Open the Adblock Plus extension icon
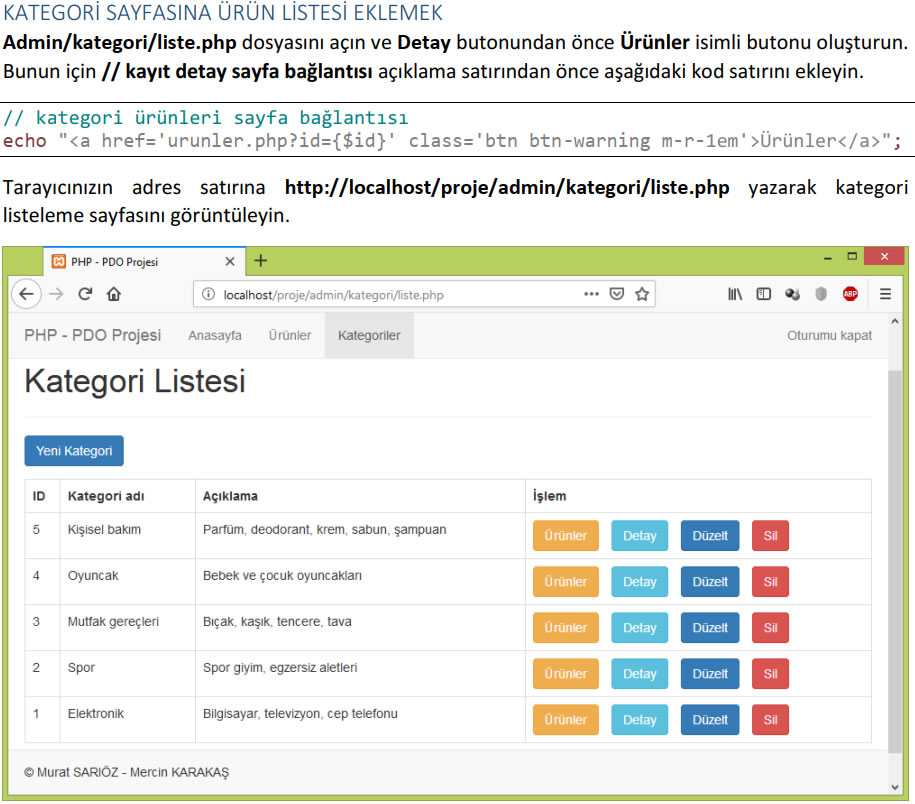This screenshot has height=804, width=915. [x=850, y=294]
